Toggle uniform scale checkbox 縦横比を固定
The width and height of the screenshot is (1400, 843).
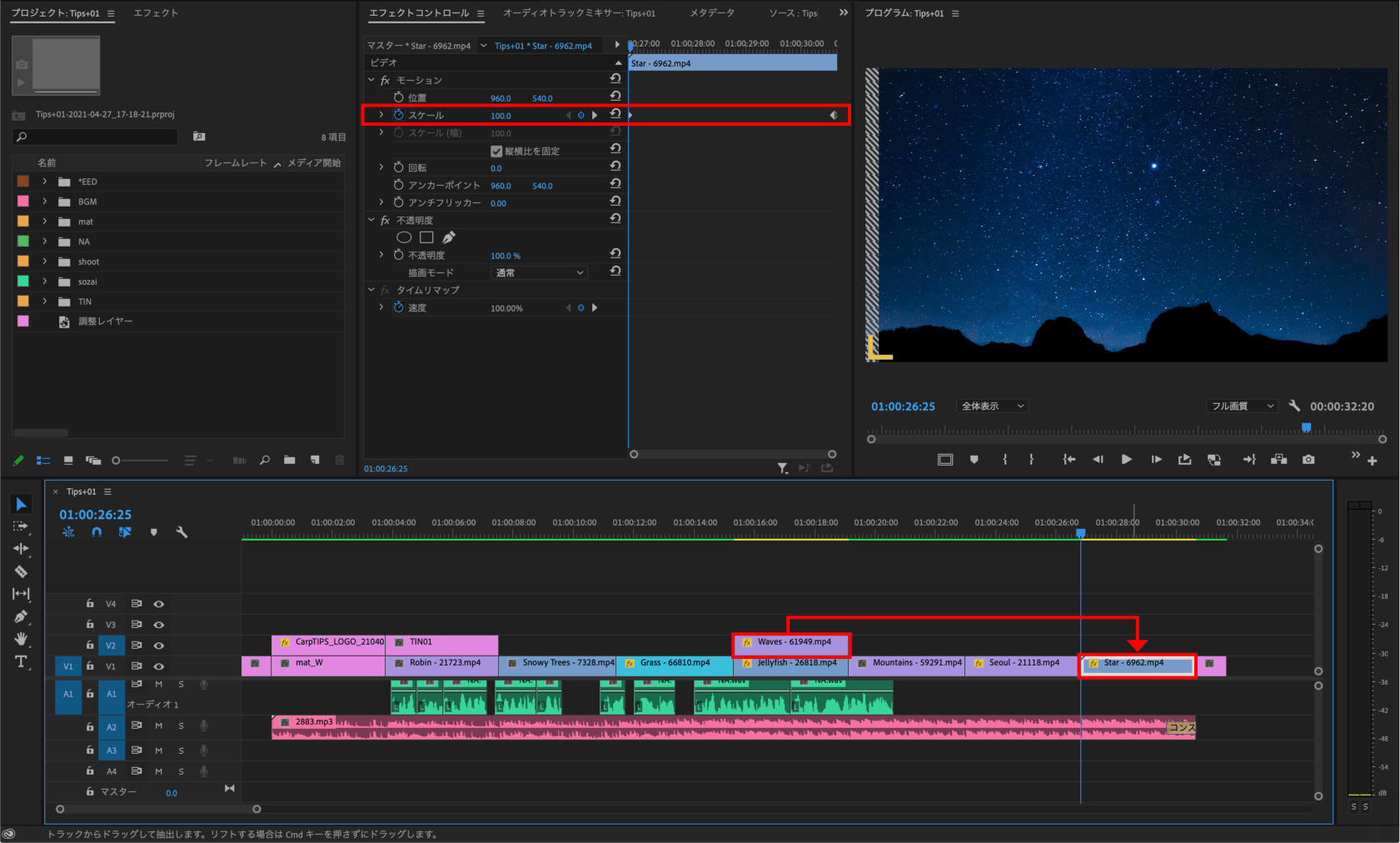pyautogui.click(x=496, y=151)
